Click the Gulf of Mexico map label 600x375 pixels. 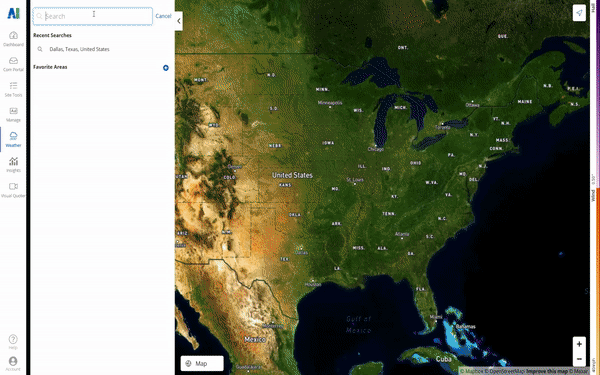click(359, 324)
